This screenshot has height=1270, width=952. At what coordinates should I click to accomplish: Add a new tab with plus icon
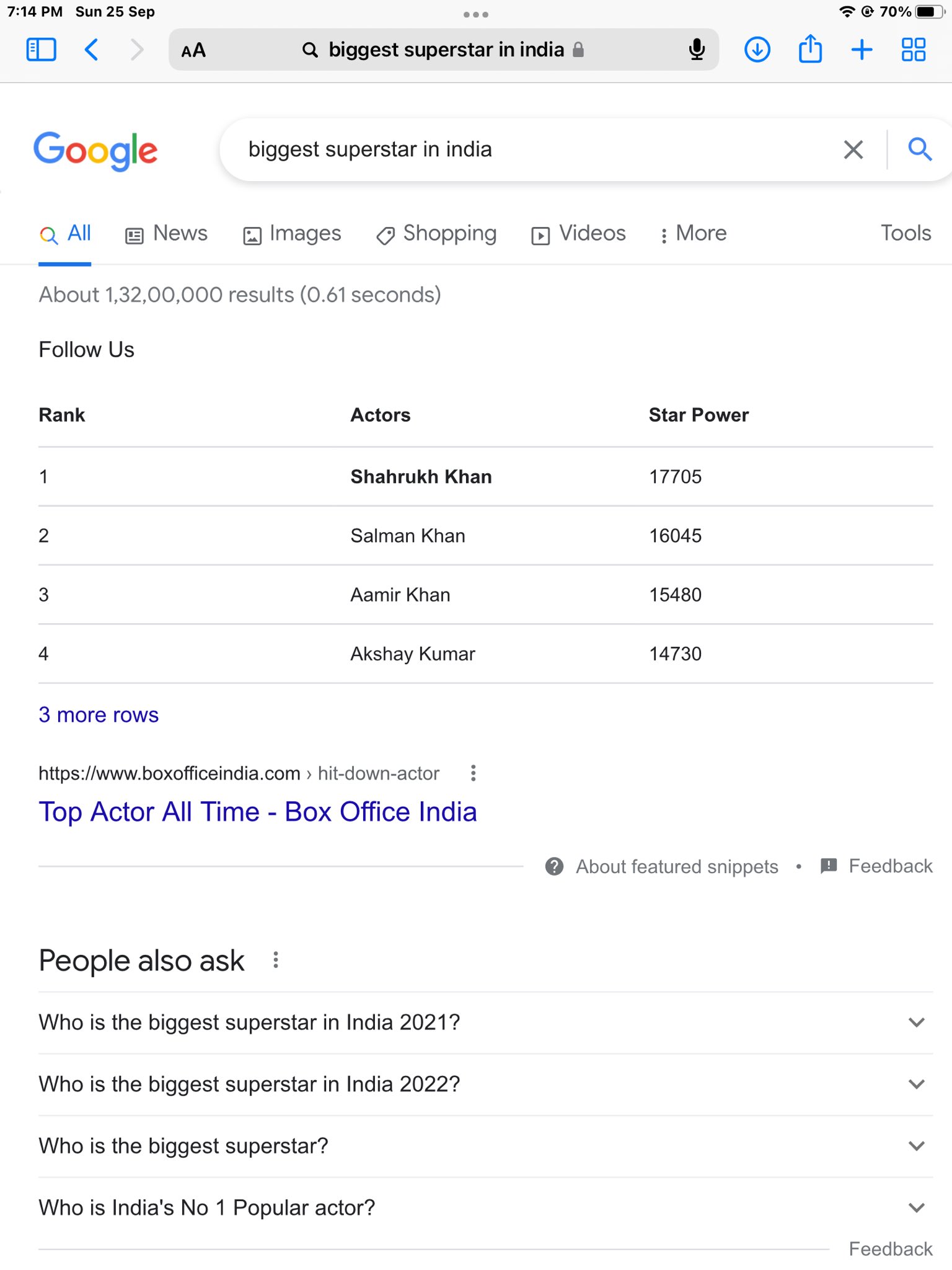[862, 50]
